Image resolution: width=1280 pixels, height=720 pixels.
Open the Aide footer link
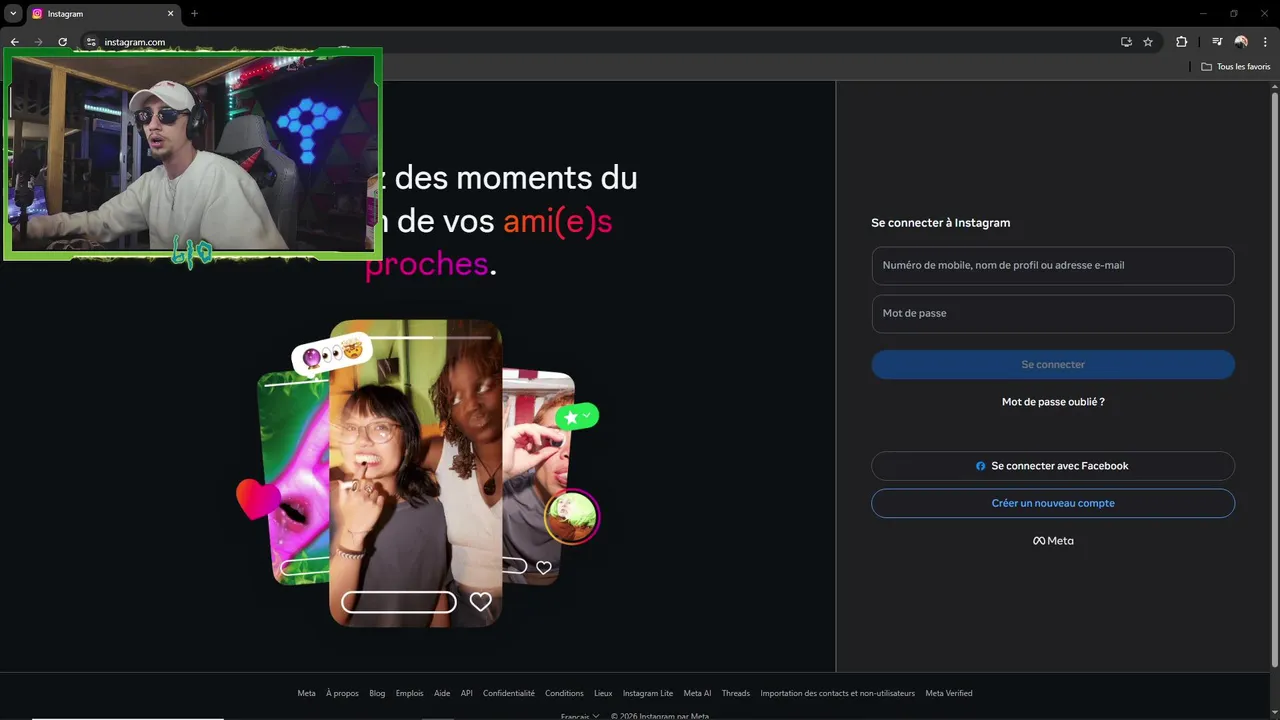pos(442,693)
